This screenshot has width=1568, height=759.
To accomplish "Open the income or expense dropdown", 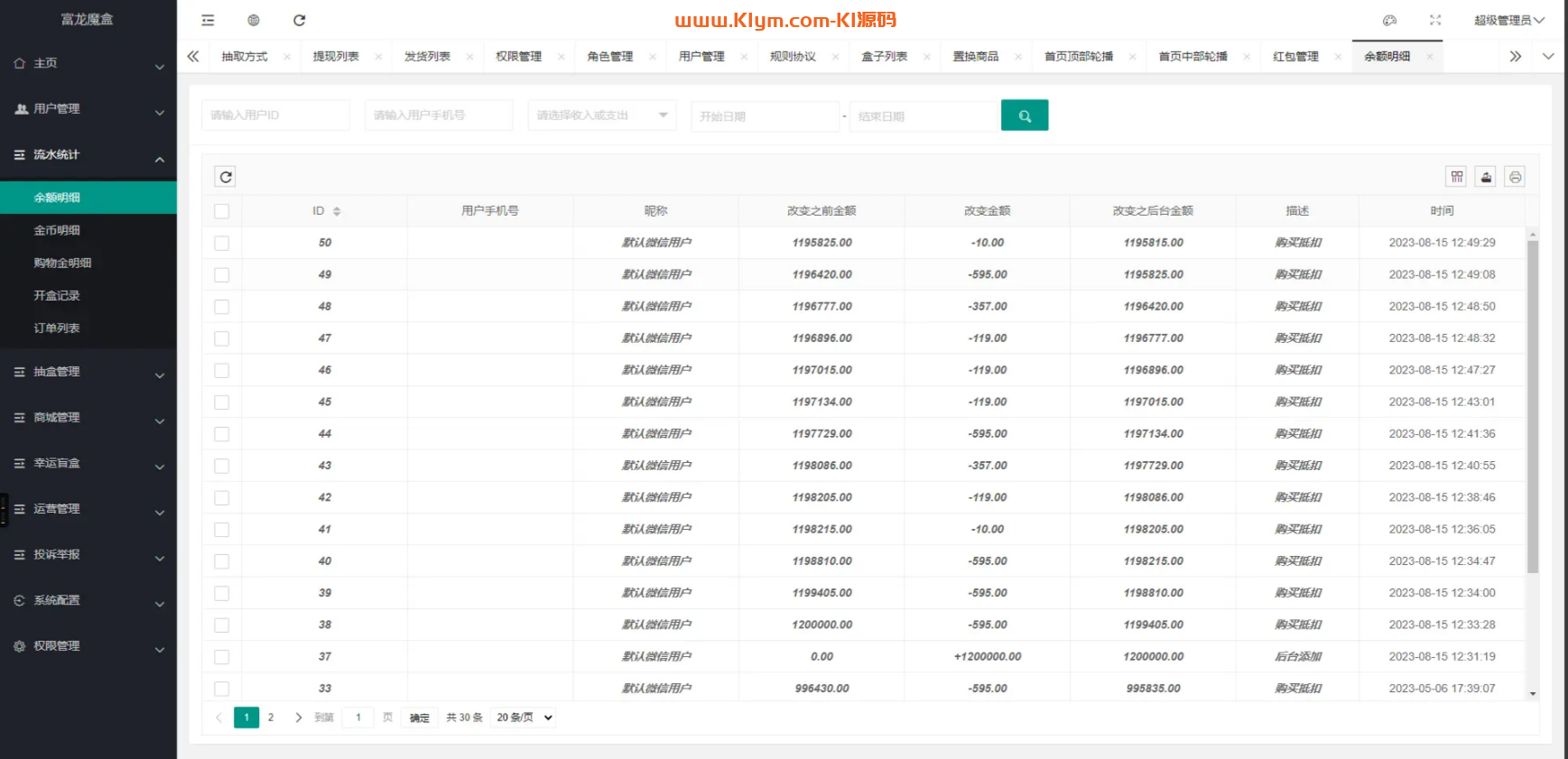I will tap(601, 116).
